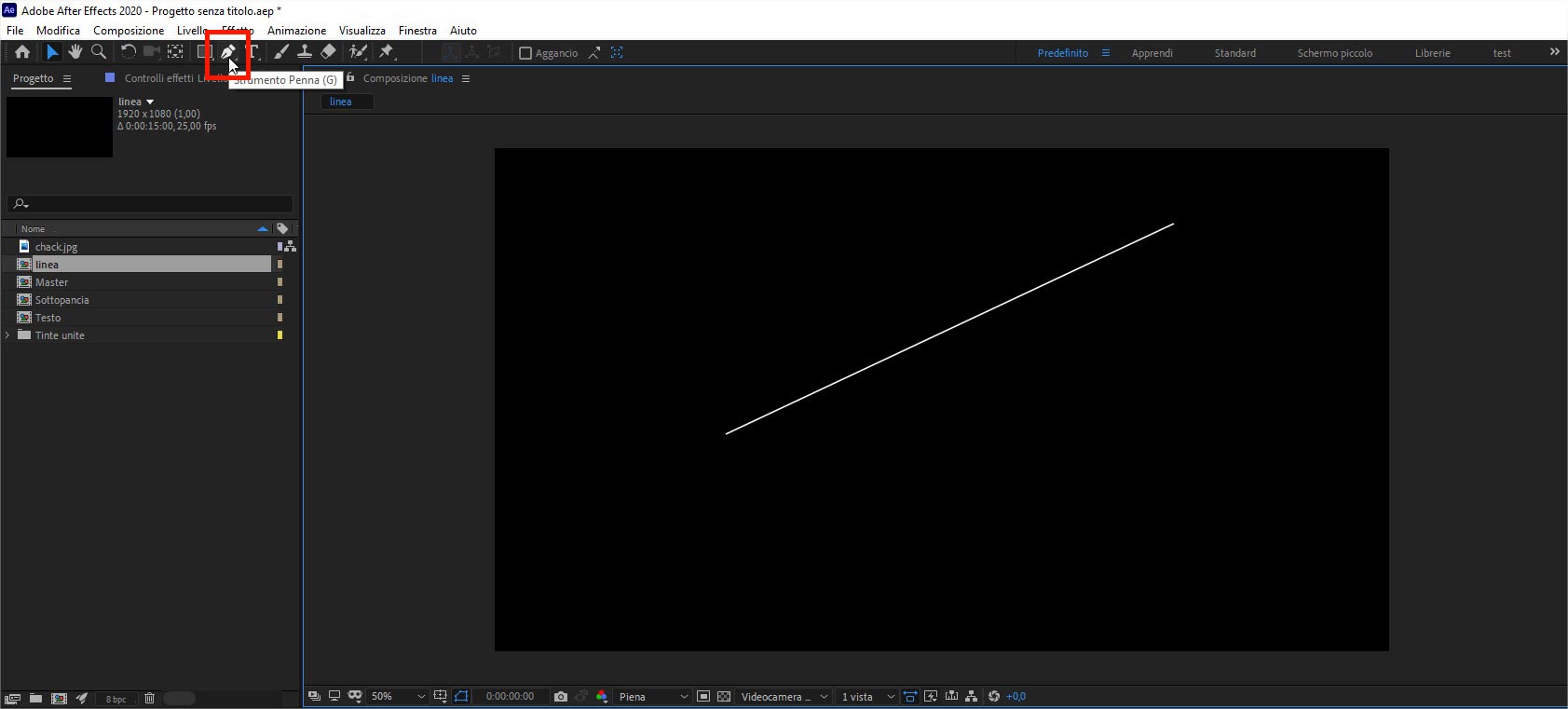Viewport: 1568px width, 709px height.
Task: Open the Composizione menu
Action: [x=129, y=30]
